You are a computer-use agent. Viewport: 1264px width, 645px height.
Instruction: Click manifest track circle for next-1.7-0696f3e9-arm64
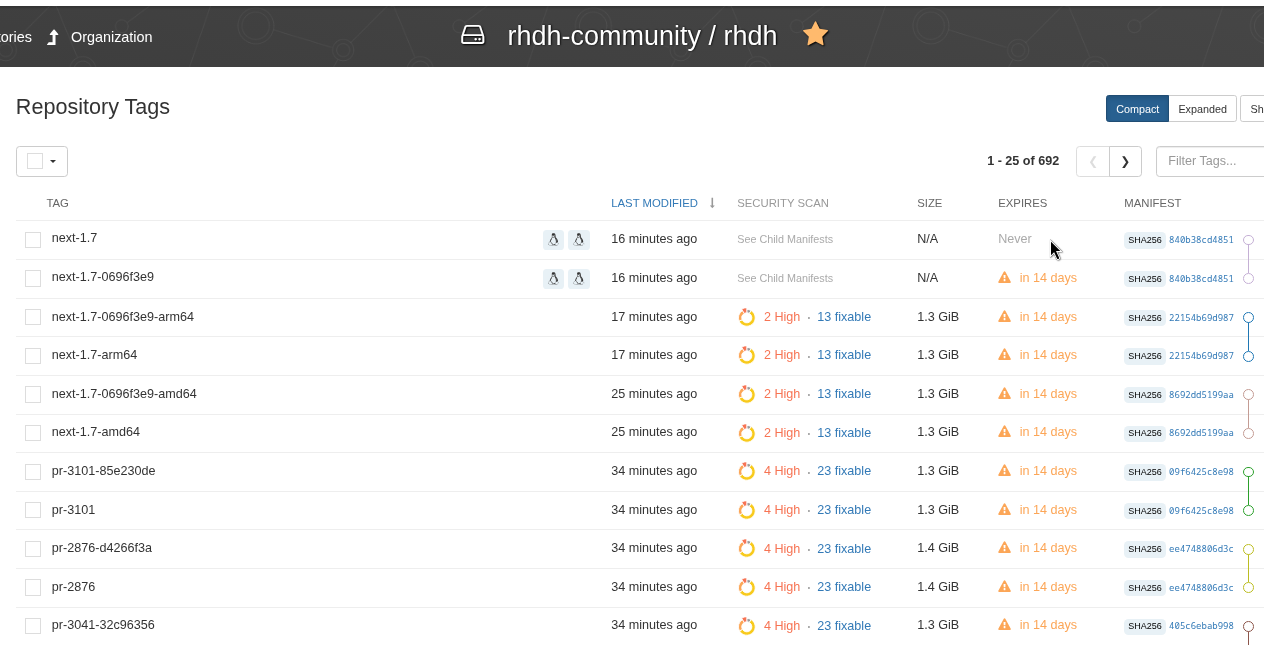(1248, 317)
